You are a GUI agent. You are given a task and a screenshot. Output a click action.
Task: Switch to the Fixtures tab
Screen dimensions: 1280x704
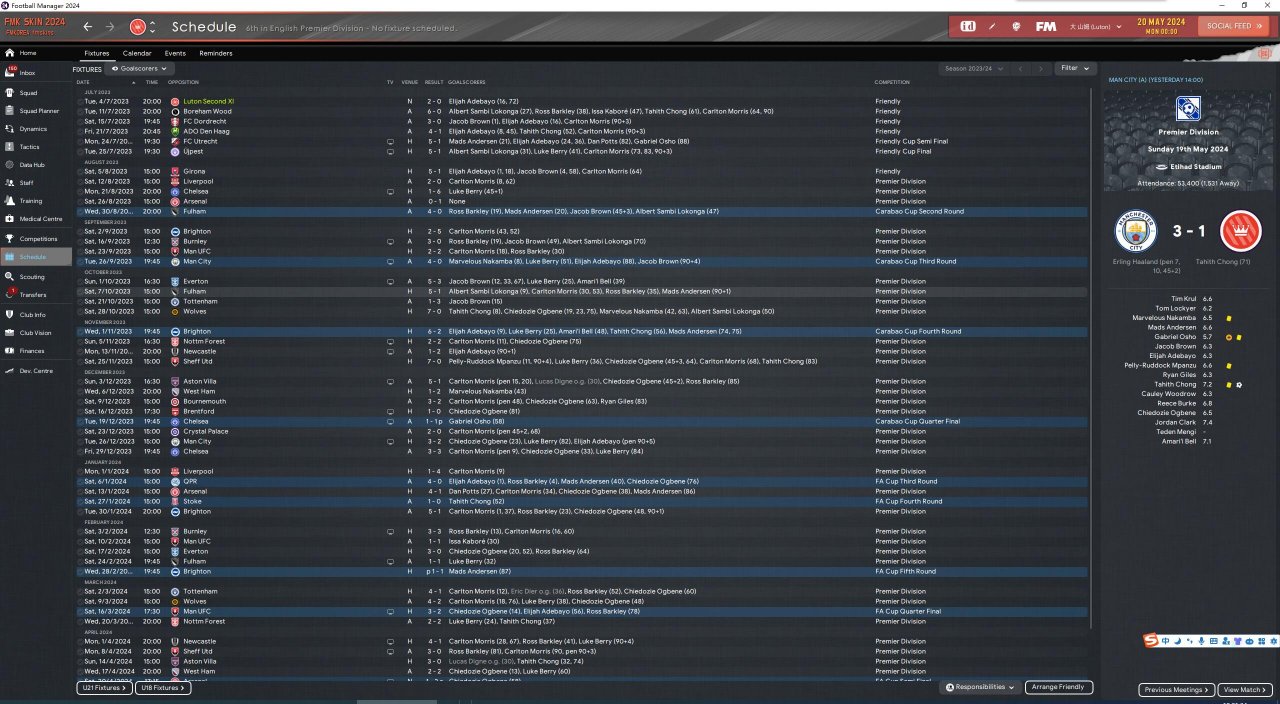click(97, 53)
